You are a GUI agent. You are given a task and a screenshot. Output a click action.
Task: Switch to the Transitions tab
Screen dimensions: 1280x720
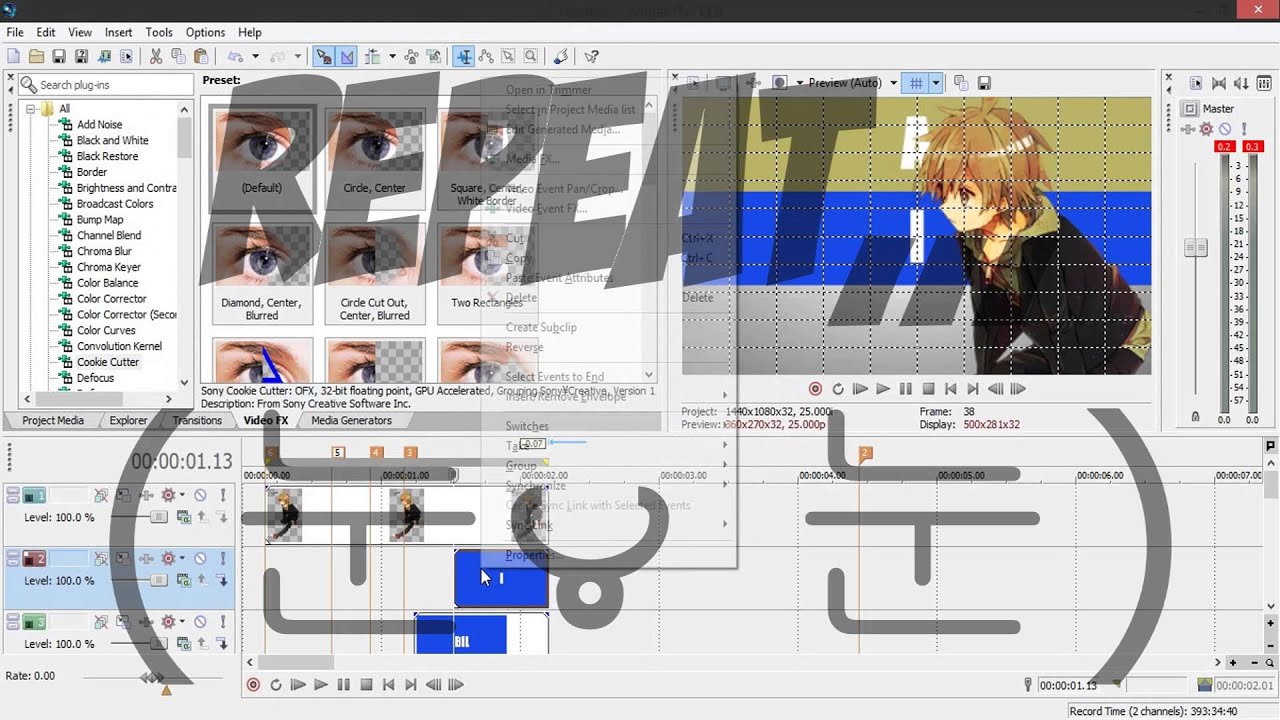pyautogui.click(x=197, y=421)
